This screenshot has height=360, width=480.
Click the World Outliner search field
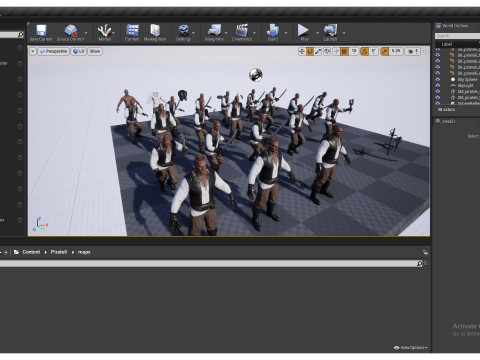457,36
